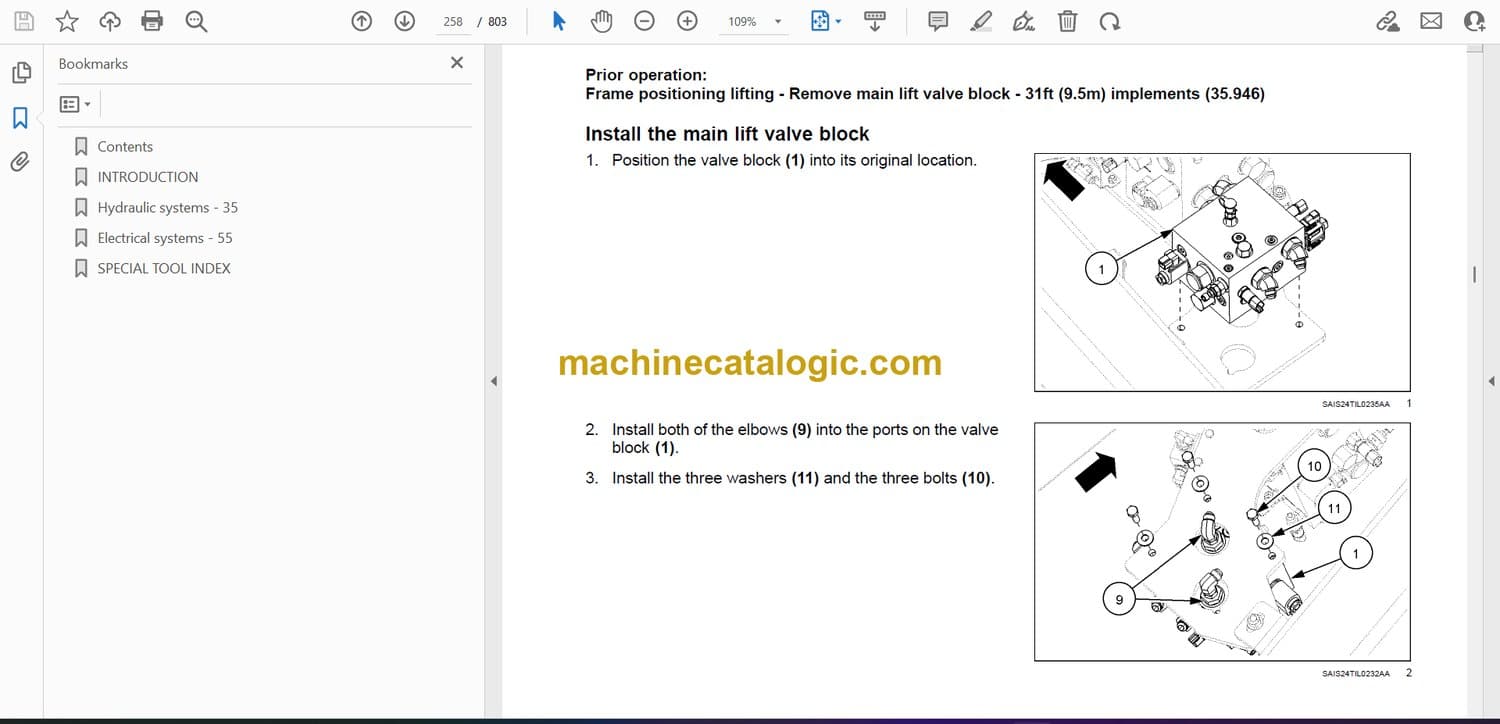1500x724 pixels.
Task: Activate the hand pan tool
Action: [x=601, y=21]
